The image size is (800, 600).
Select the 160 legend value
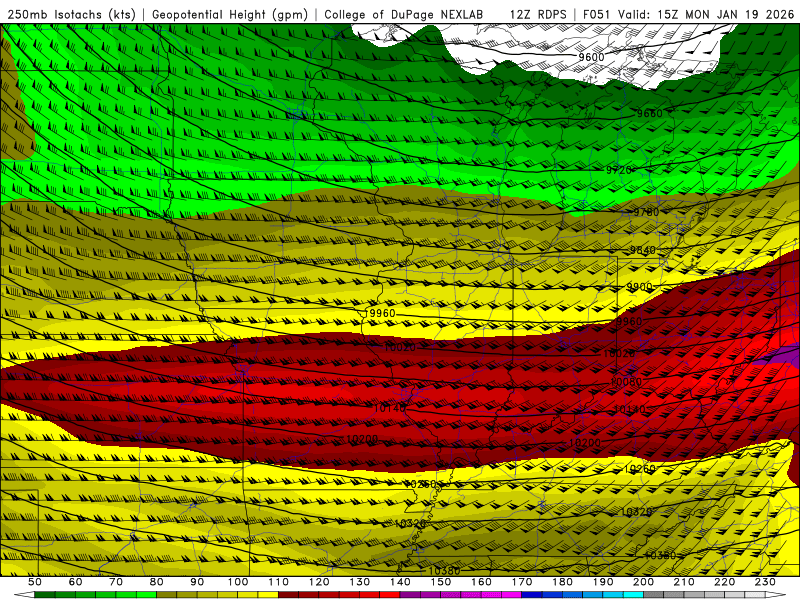tap(482, 582)
